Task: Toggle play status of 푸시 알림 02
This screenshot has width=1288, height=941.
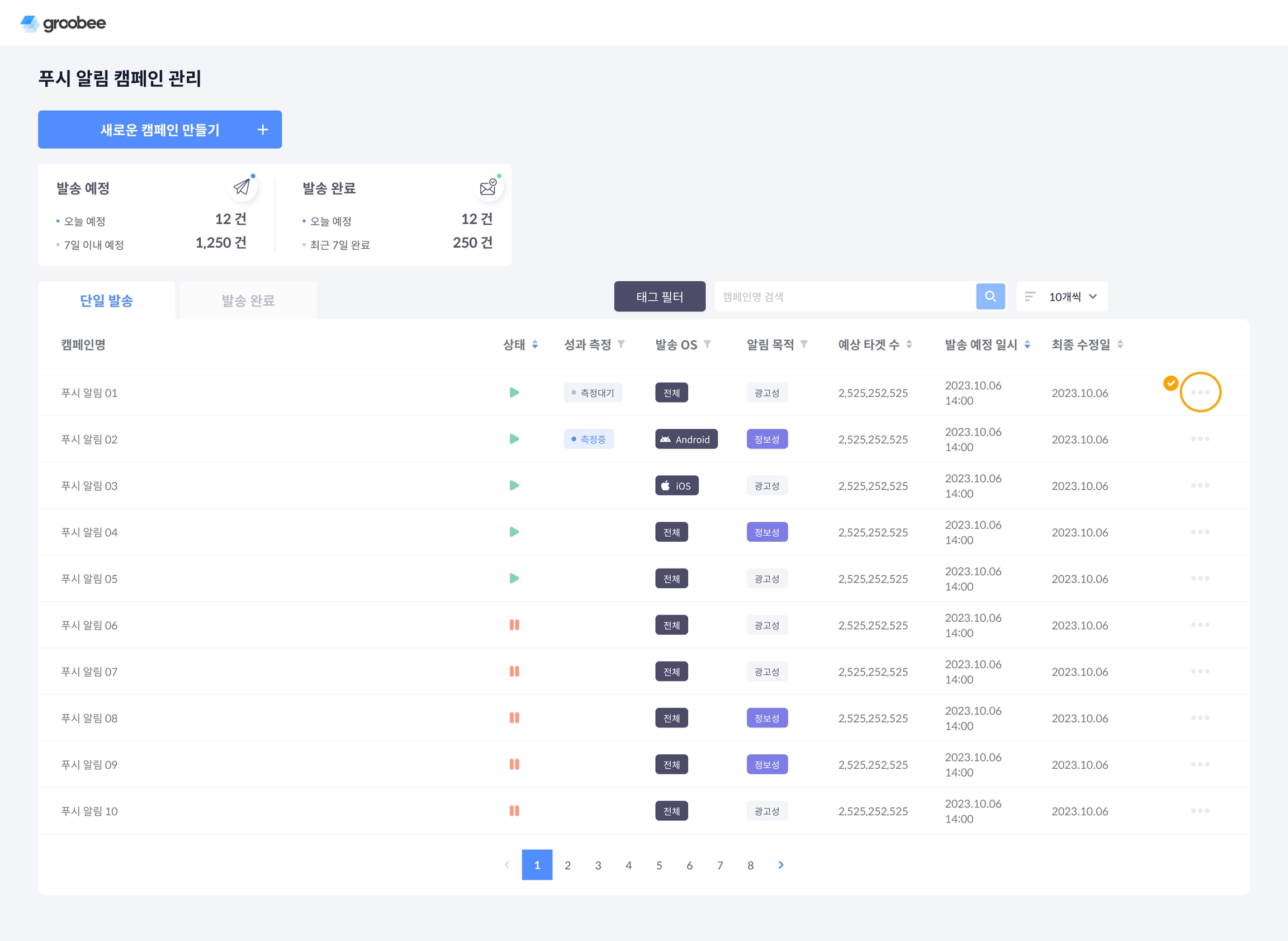Action: click(x=514, y=438)
